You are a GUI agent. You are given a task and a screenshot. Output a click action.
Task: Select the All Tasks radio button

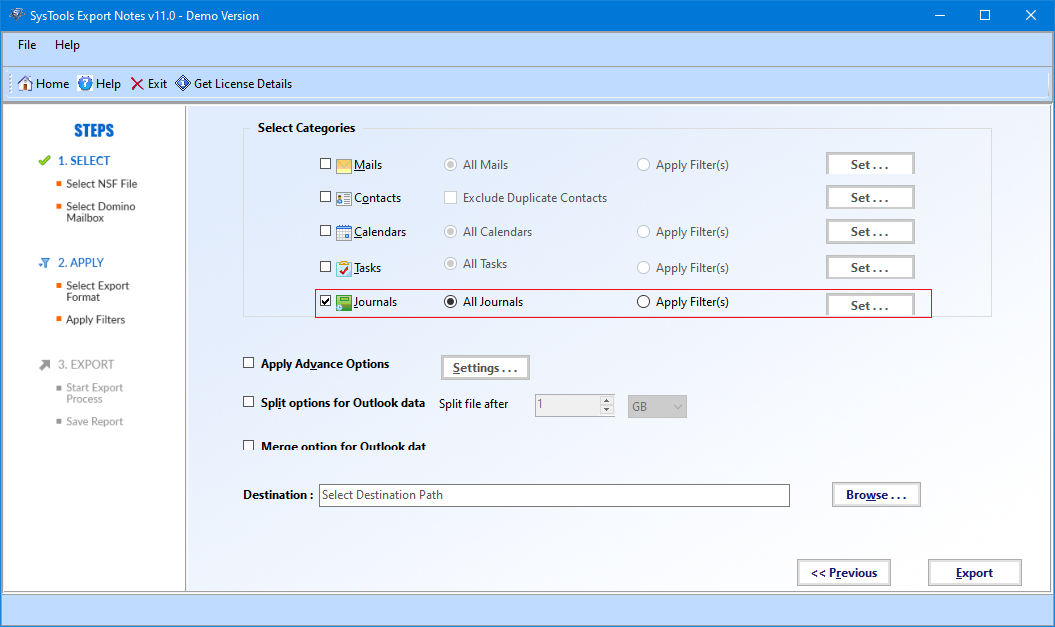coord(450,264)
